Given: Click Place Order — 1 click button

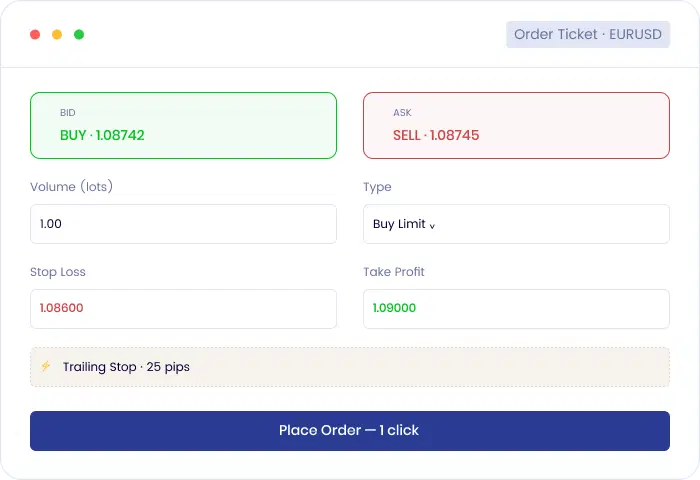Looking at the screenshot, I should (x=350, y=430).
